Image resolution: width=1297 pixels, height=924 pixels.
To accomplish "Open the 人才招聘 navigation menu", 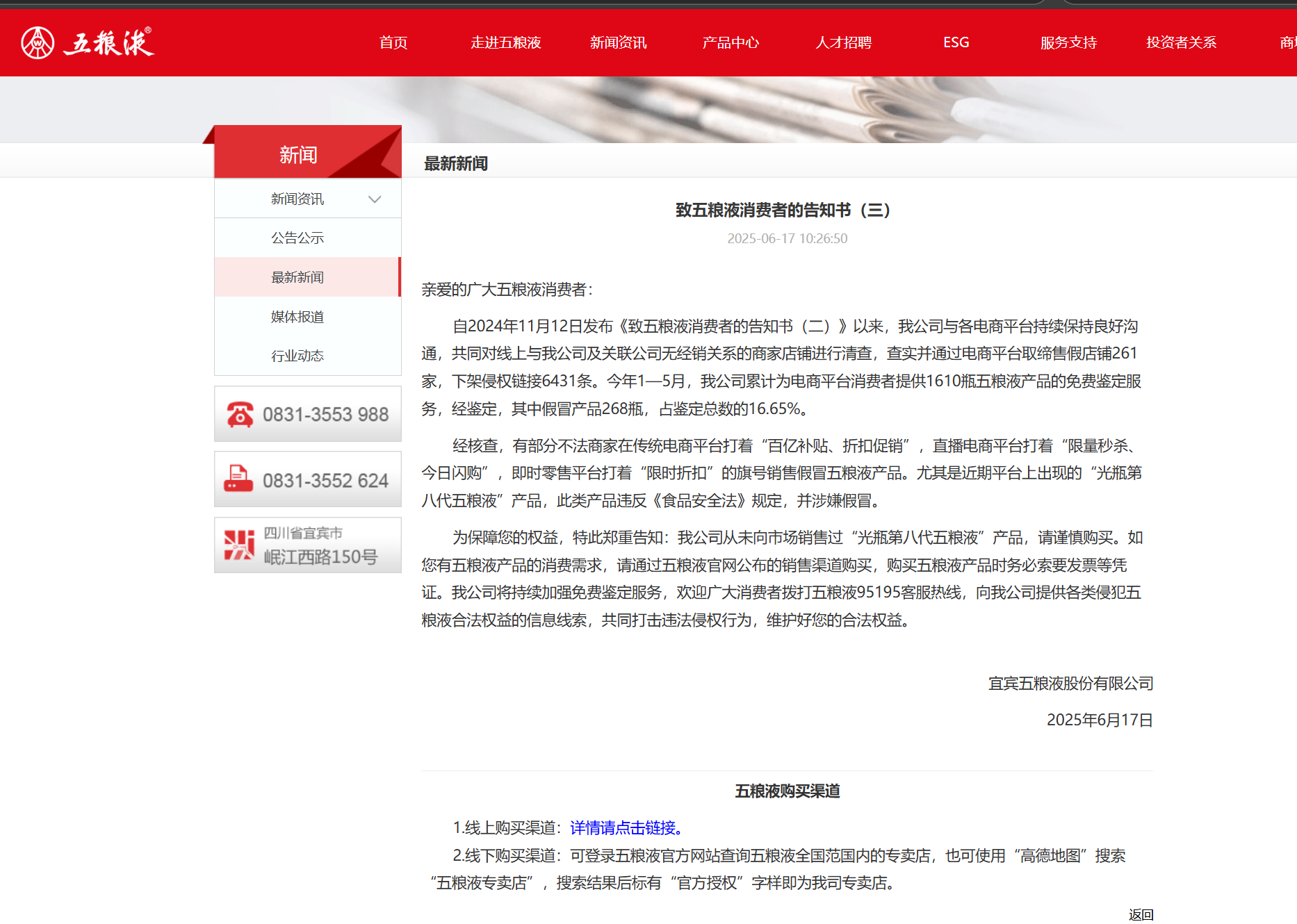I will (843, 42).
